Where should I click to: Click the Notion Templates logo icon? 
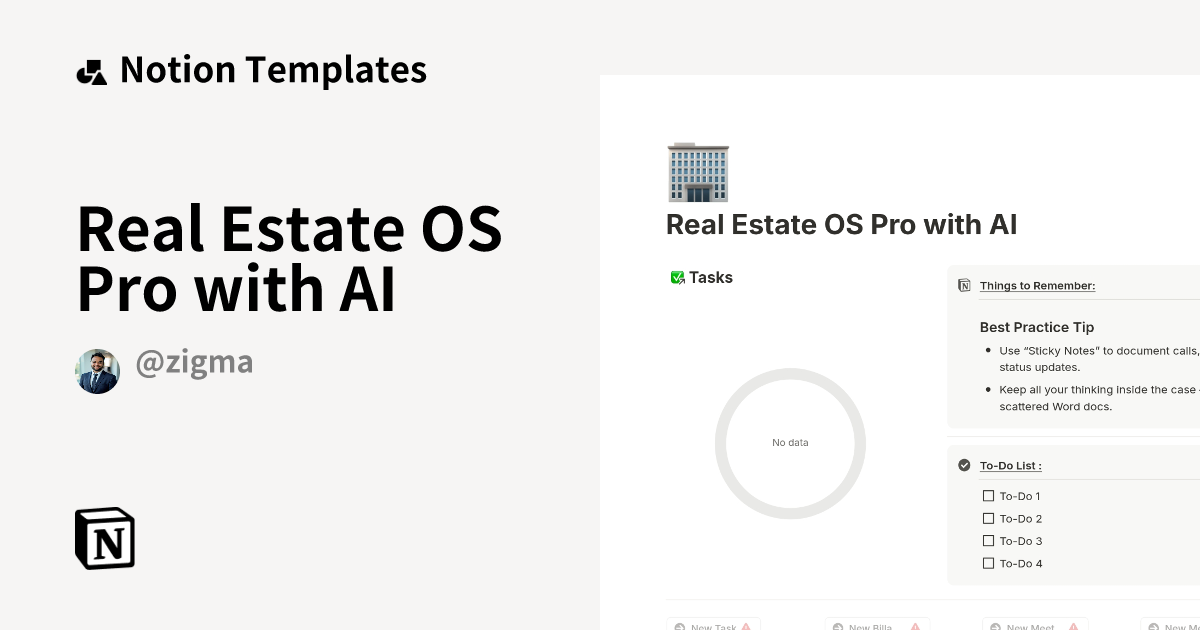coord(94,68)
